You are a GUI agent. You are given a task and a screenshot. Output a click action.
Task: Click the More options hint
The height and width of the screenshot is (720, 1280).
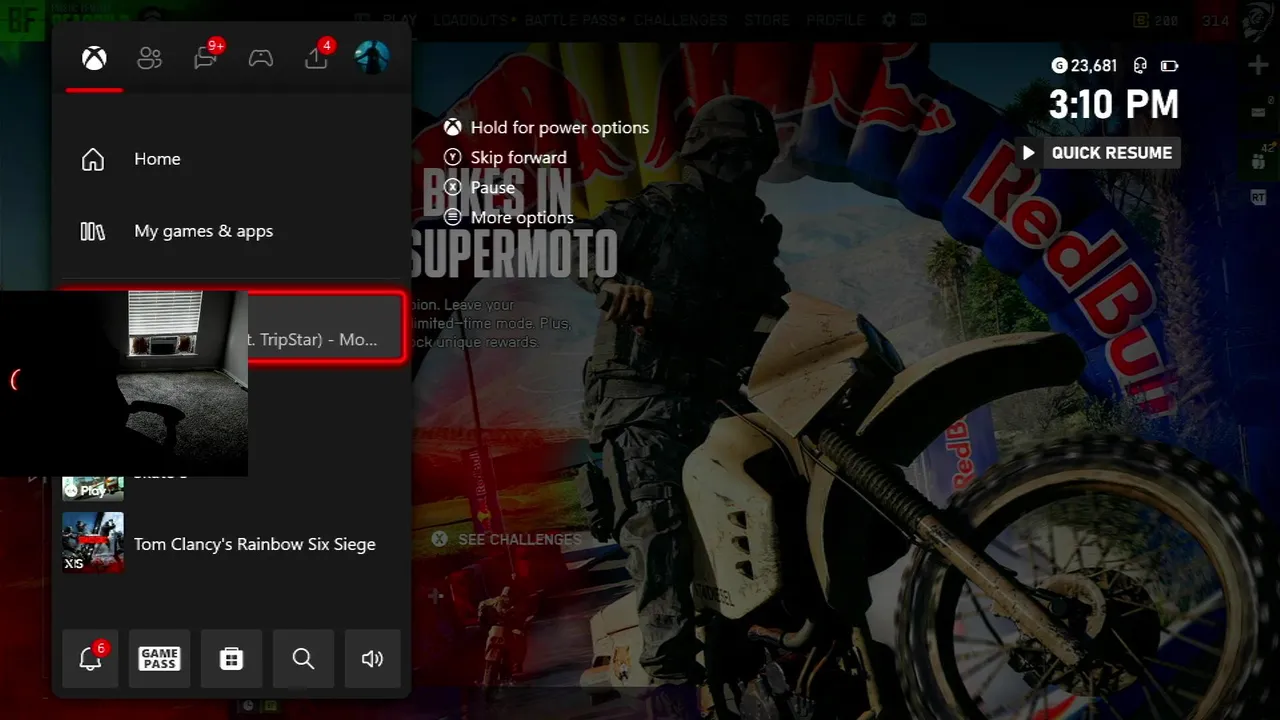[509, 217]
